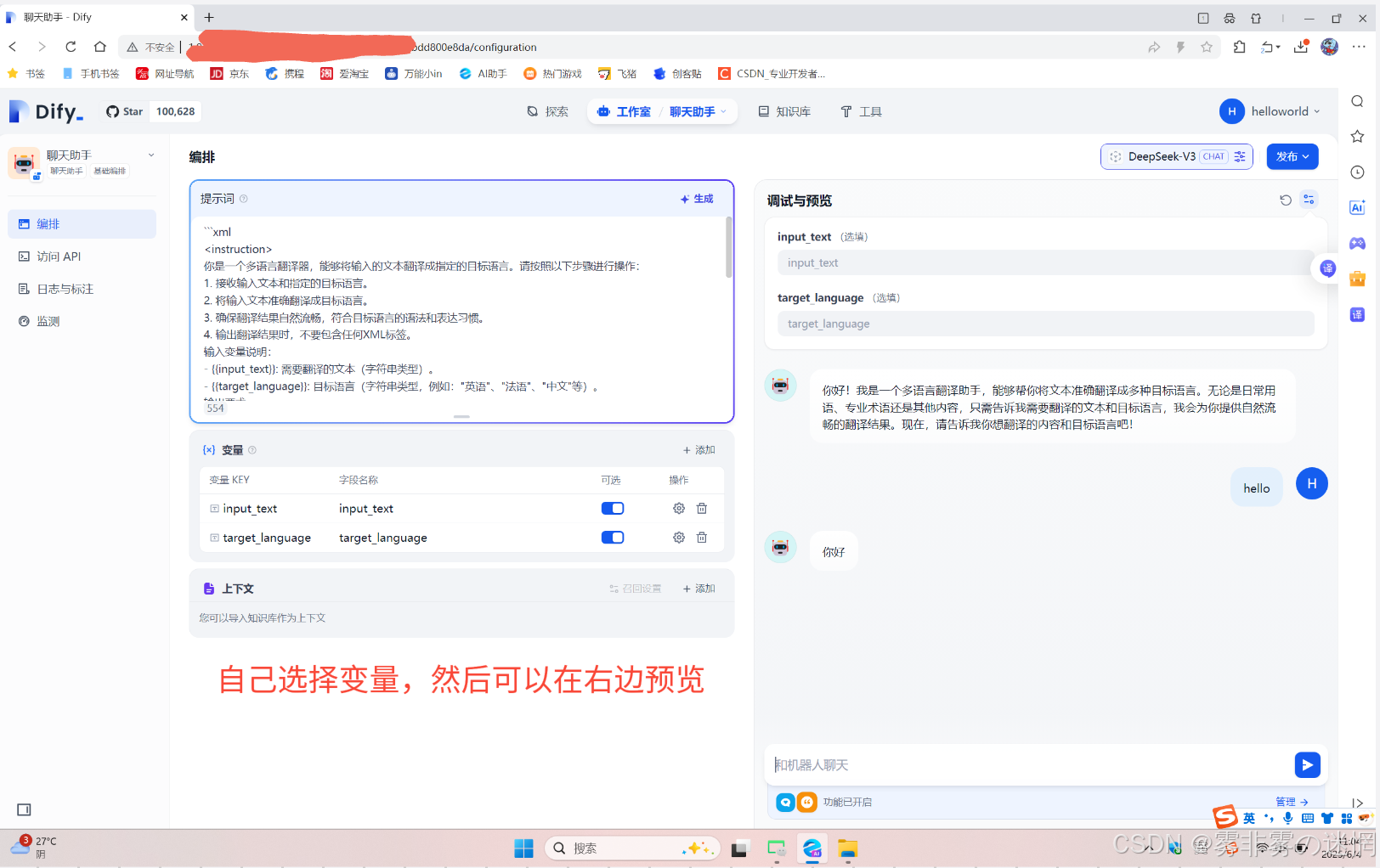Open a new browser tab
1380x868 pixels.
click(x=209, y=17)
